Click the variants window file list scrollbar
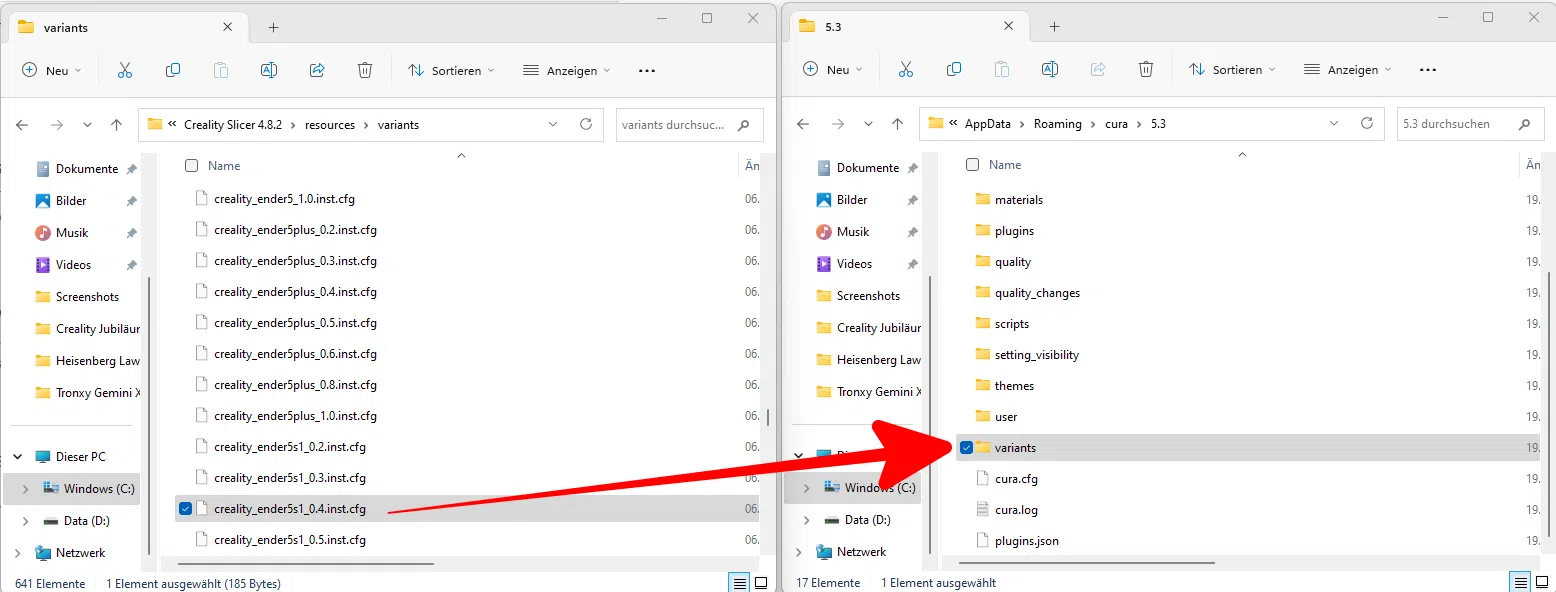This screenshot has height=592, width=1556. click(x=768, y=416)
